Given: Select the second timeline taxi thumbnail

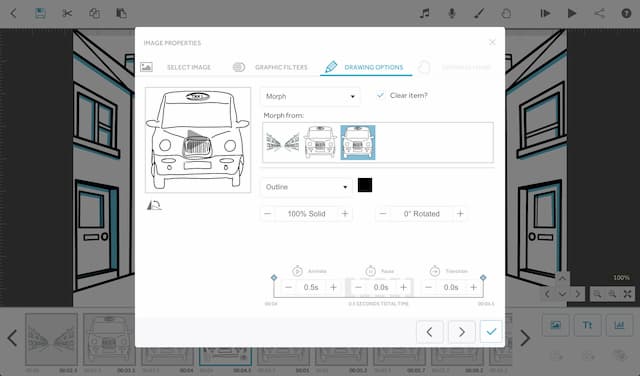Looking at the screenshot, I should [109, 339].
